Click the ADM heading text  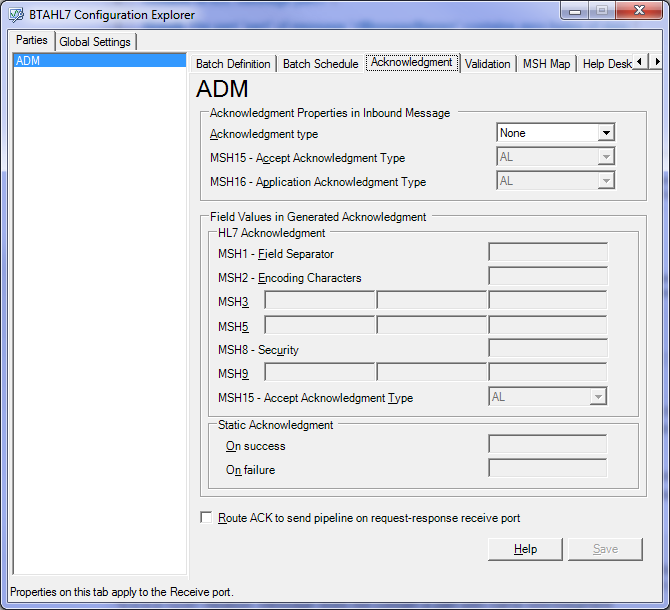(222, 89)
